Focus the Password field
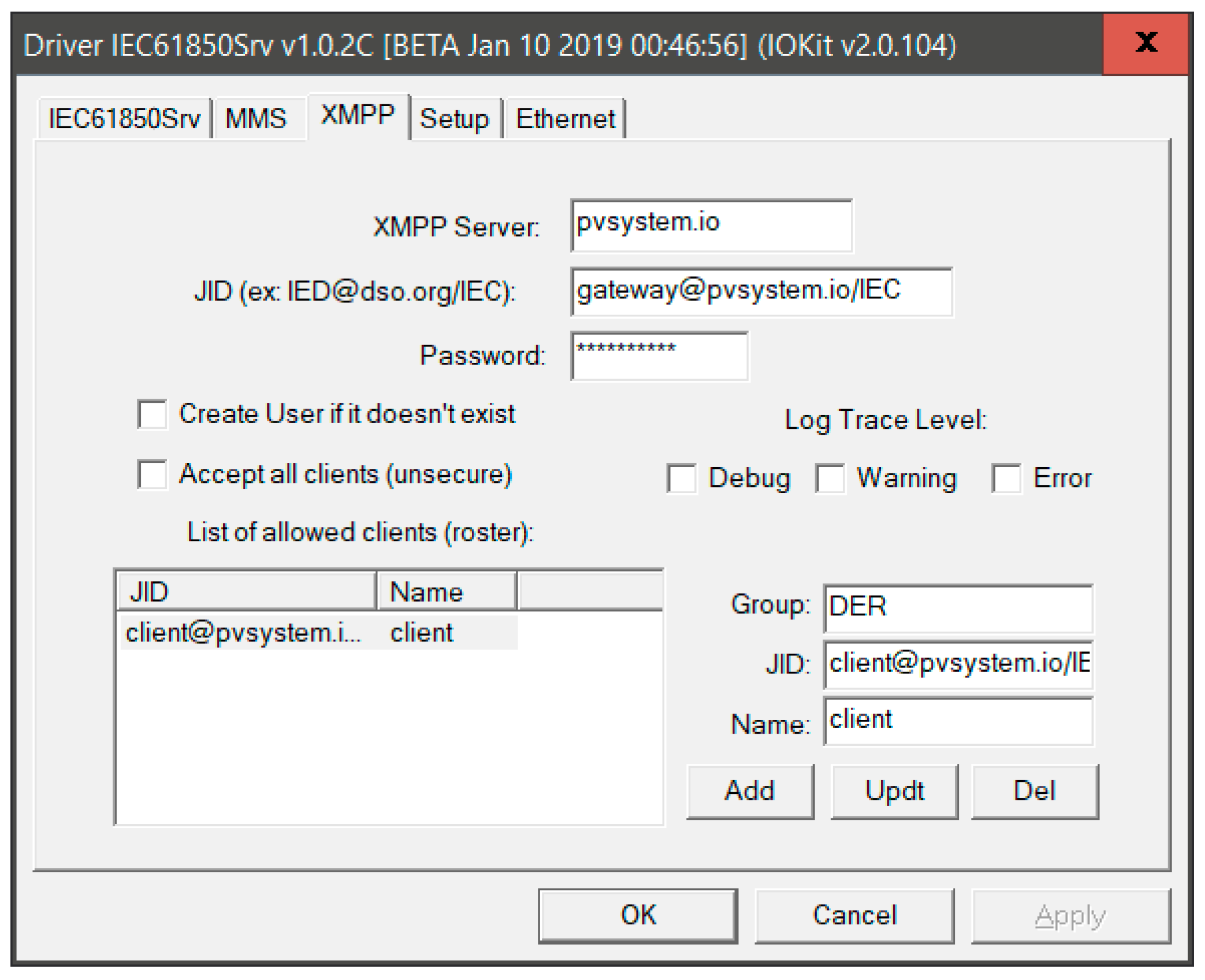1205x980 pixels. tap(659, 355)
